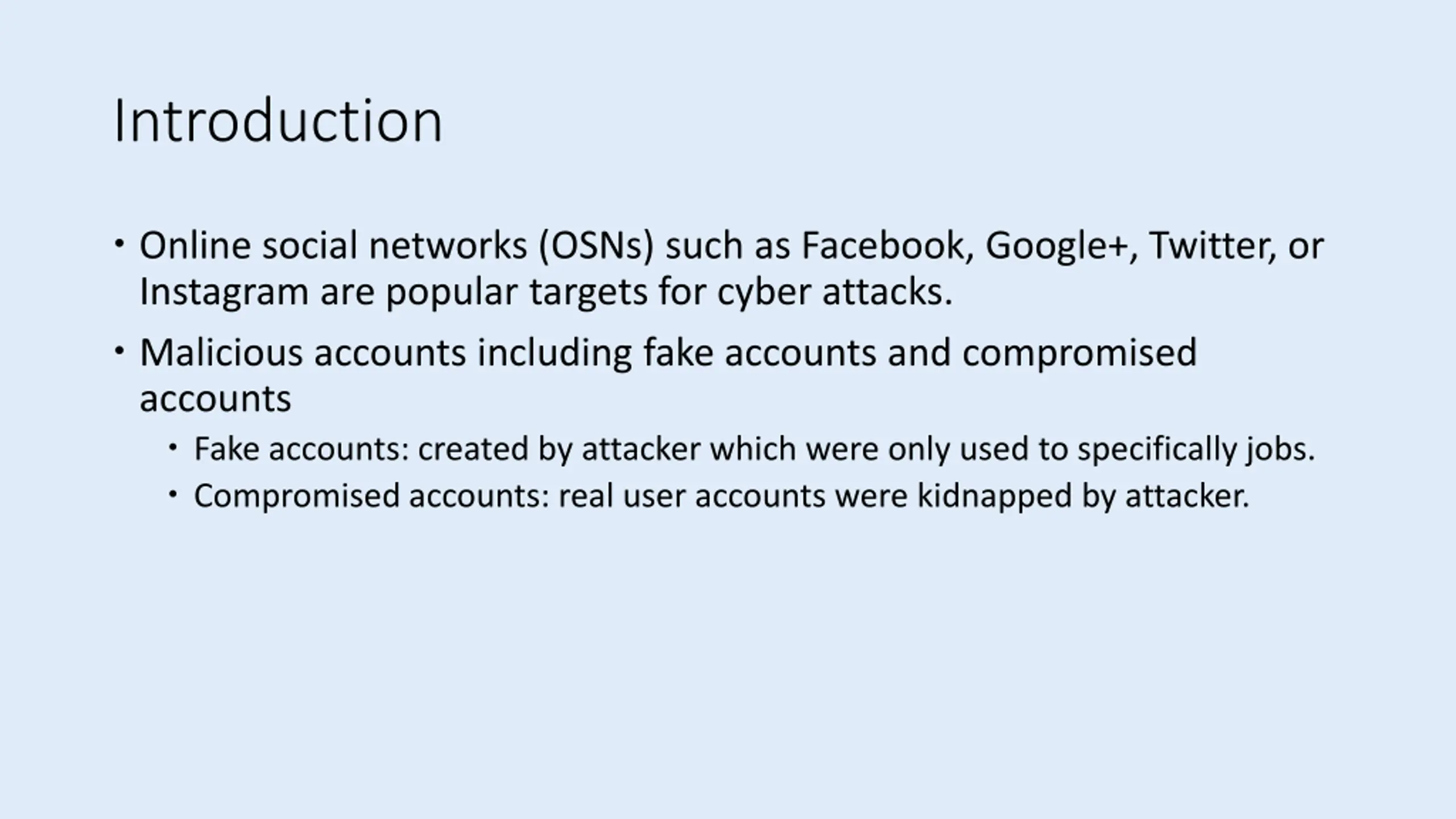Click the (OSNs) abbreviation
The width and height of the screenshot is (1456, 819).
click(x=596, y=247)
